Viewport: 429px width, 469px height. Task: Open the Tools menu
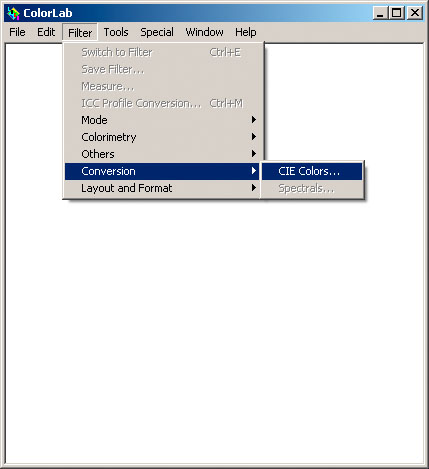pos(116,32)
